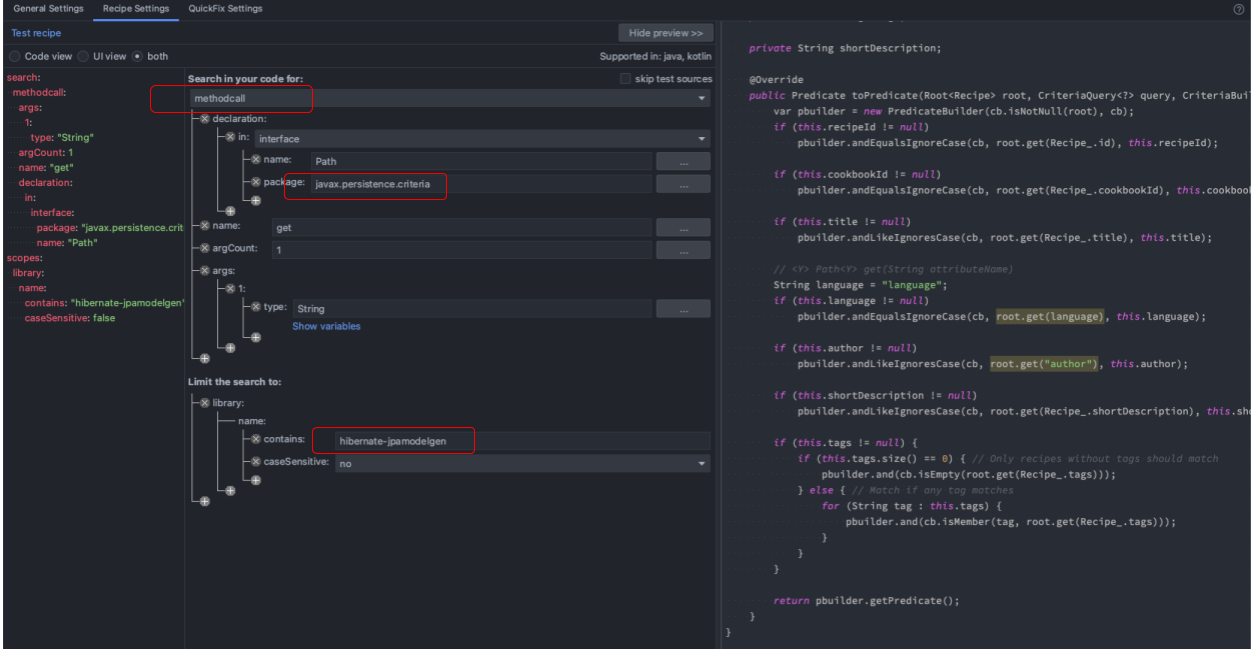Edit the type field containing 'String'
This screenshot has height=649, width=1253.
(471, 309)
